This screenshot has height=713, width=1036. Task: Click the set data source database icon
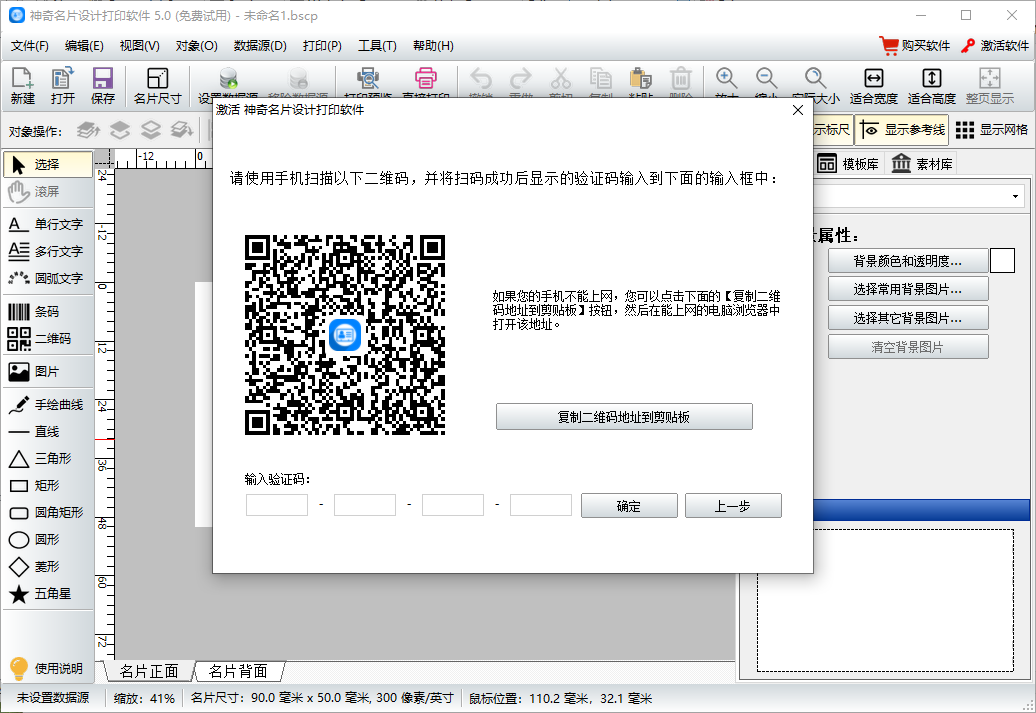click(228, 79)
